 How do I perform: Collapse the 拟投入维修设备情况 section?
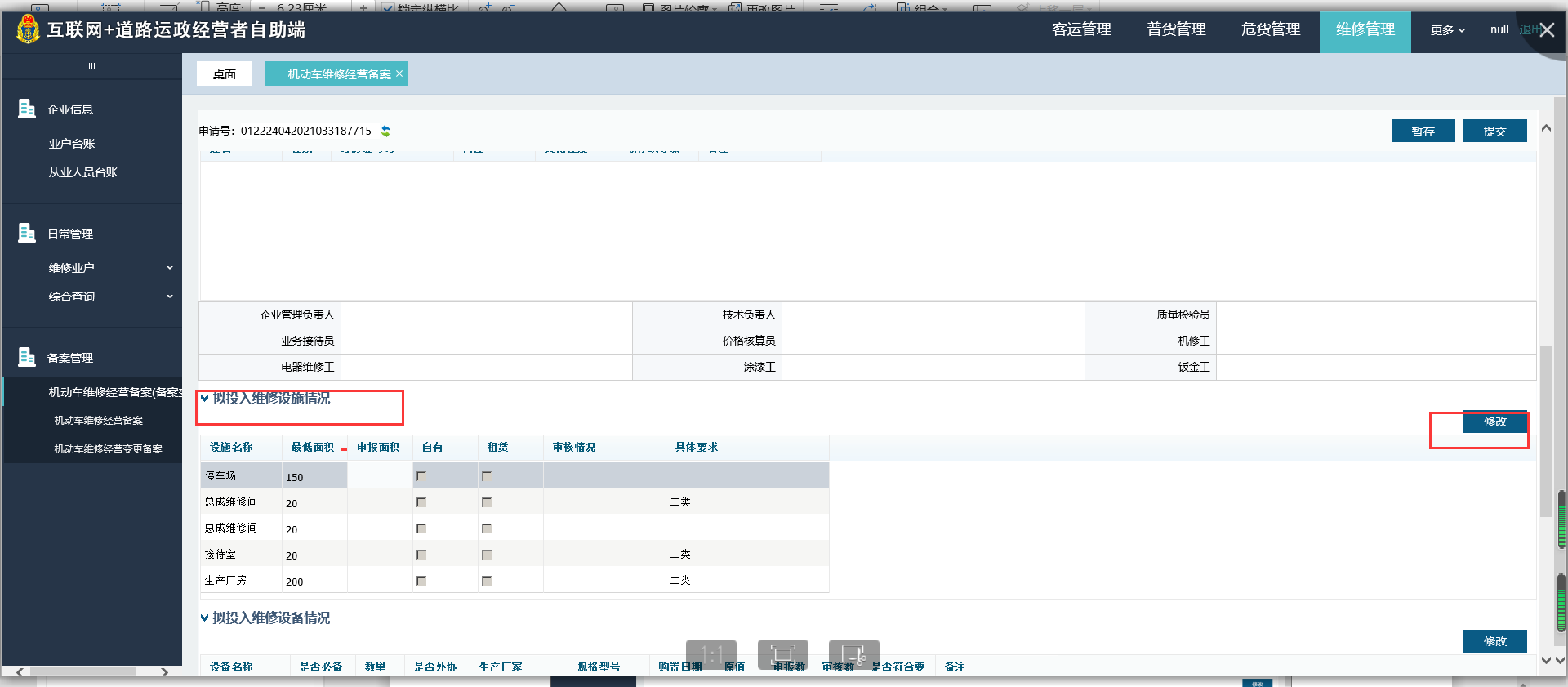point(204,618)
